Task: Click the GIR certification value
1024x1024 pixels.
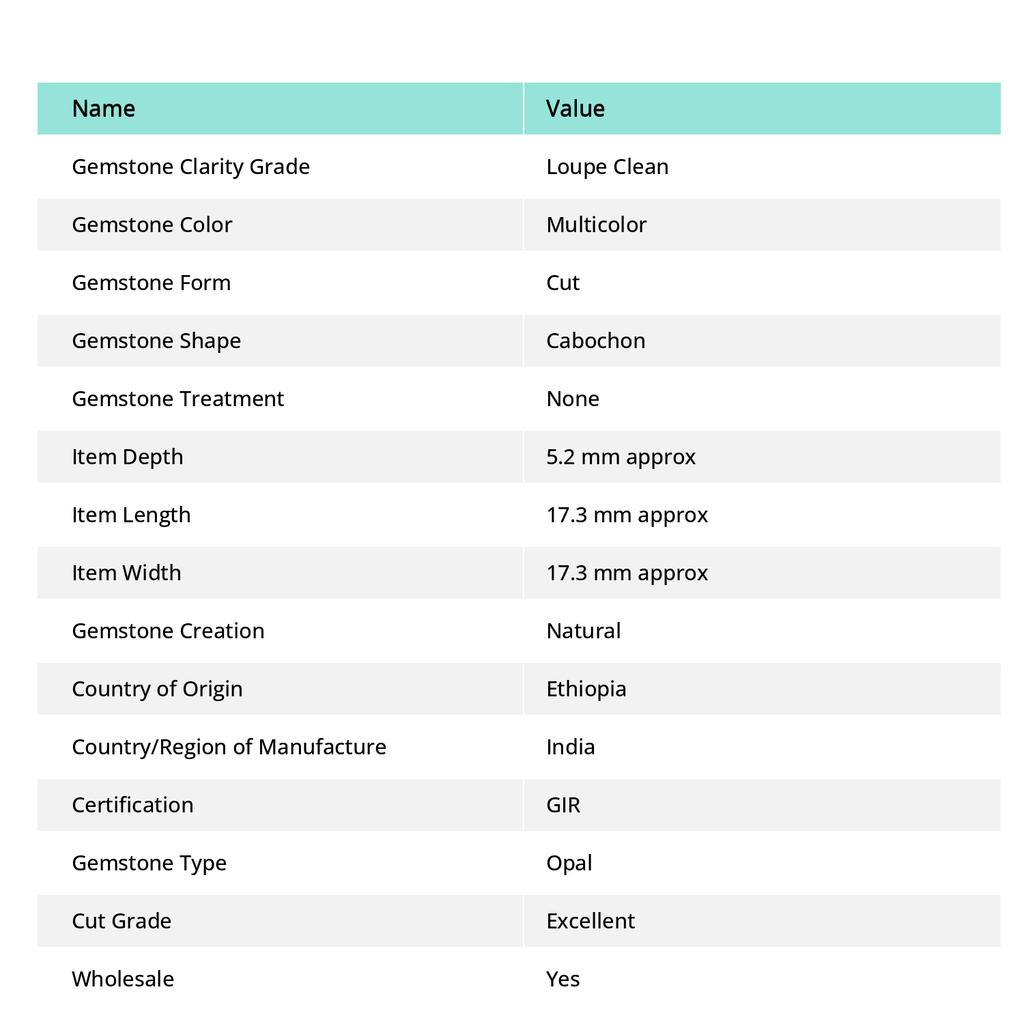Action: click(563, 805)
